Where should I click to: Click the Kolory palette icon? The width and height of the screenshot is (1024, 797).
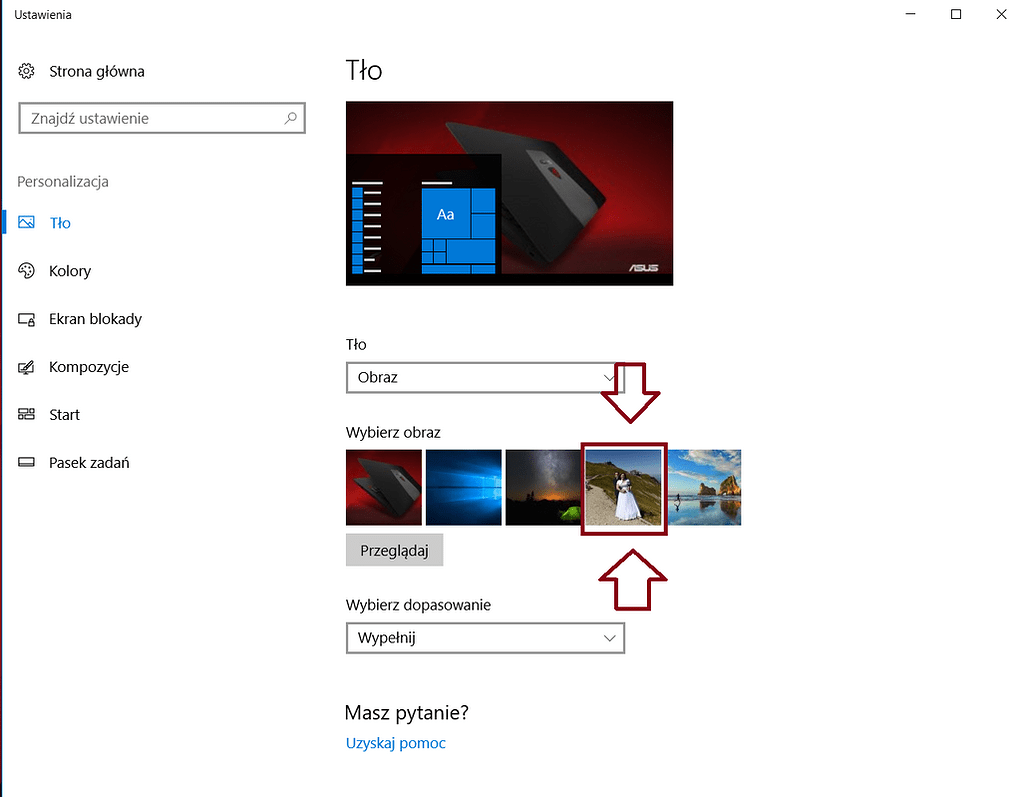click(x=26, y=270)
